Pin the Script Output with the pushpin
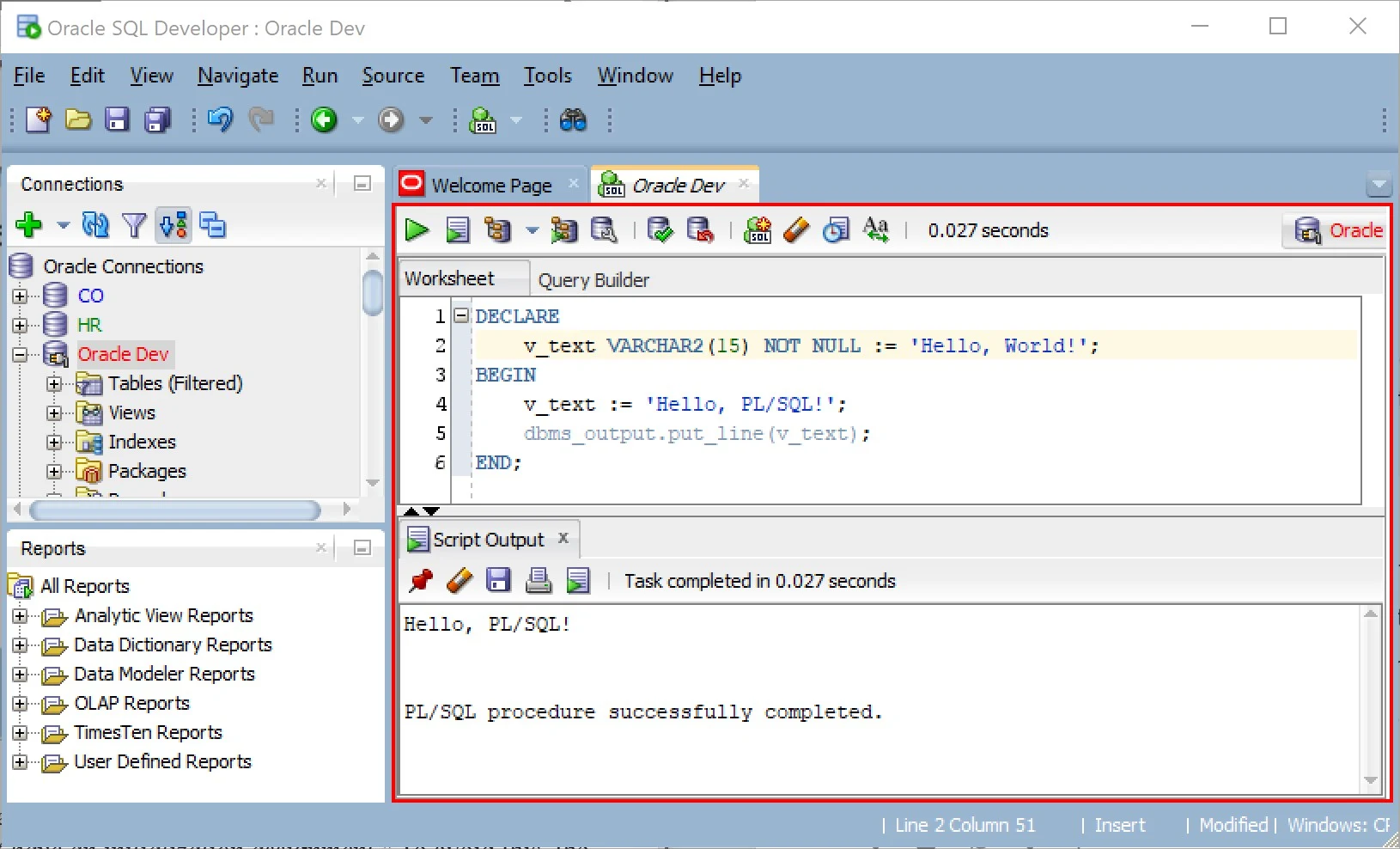Image resolution: width=1400 pixels, height=849 pixels. [421, 581]
